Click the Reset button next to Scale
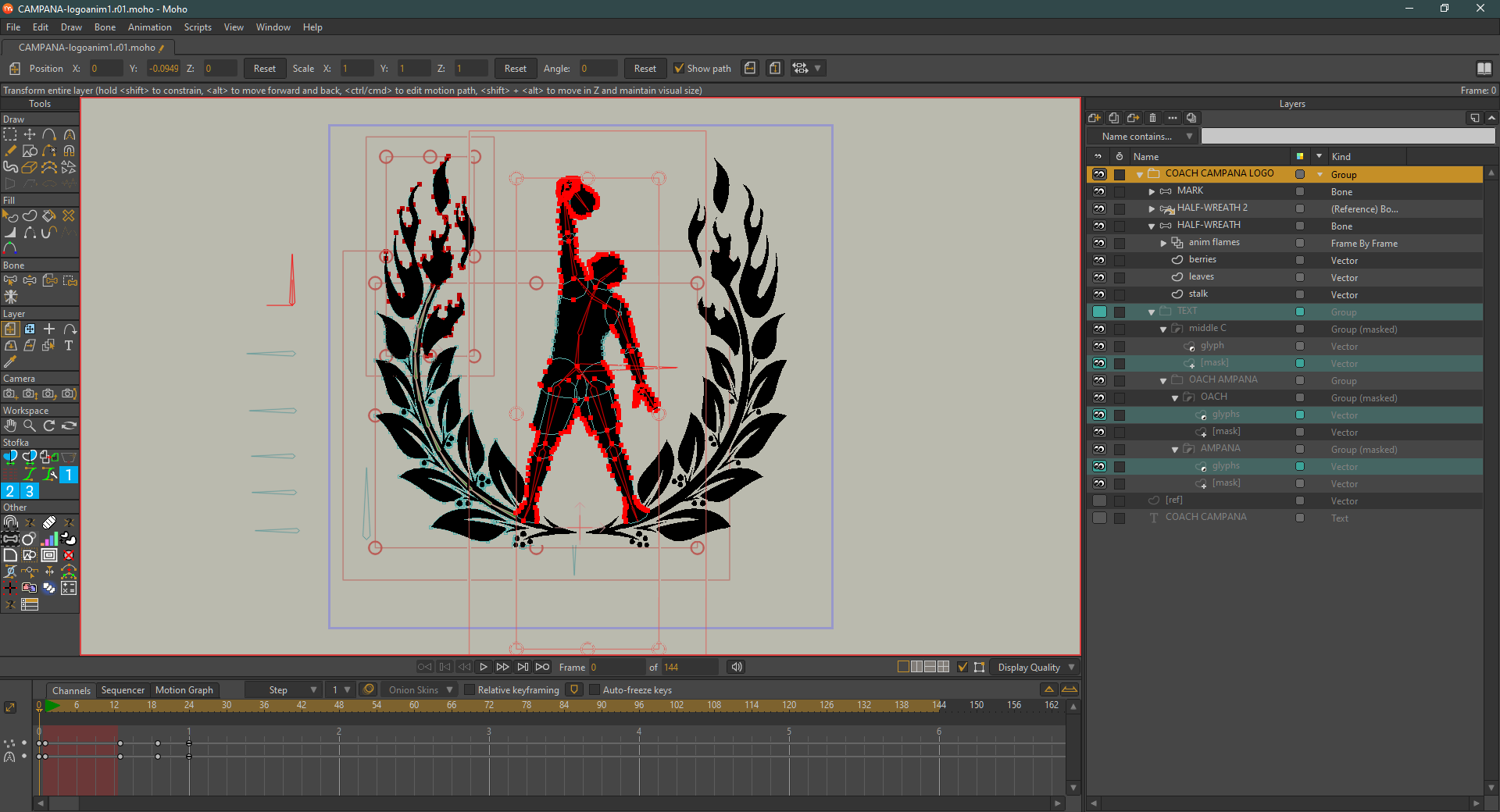This screenshot has height=812, width=1500. click(x=515, y=68)
